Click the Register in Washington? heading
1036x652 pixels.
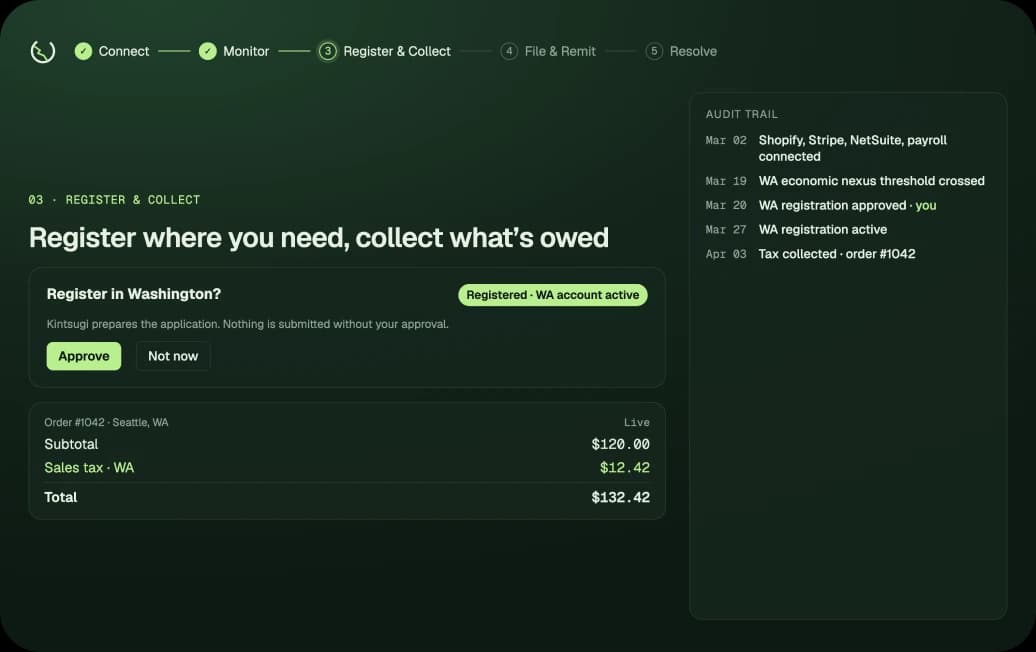[133, 294]
